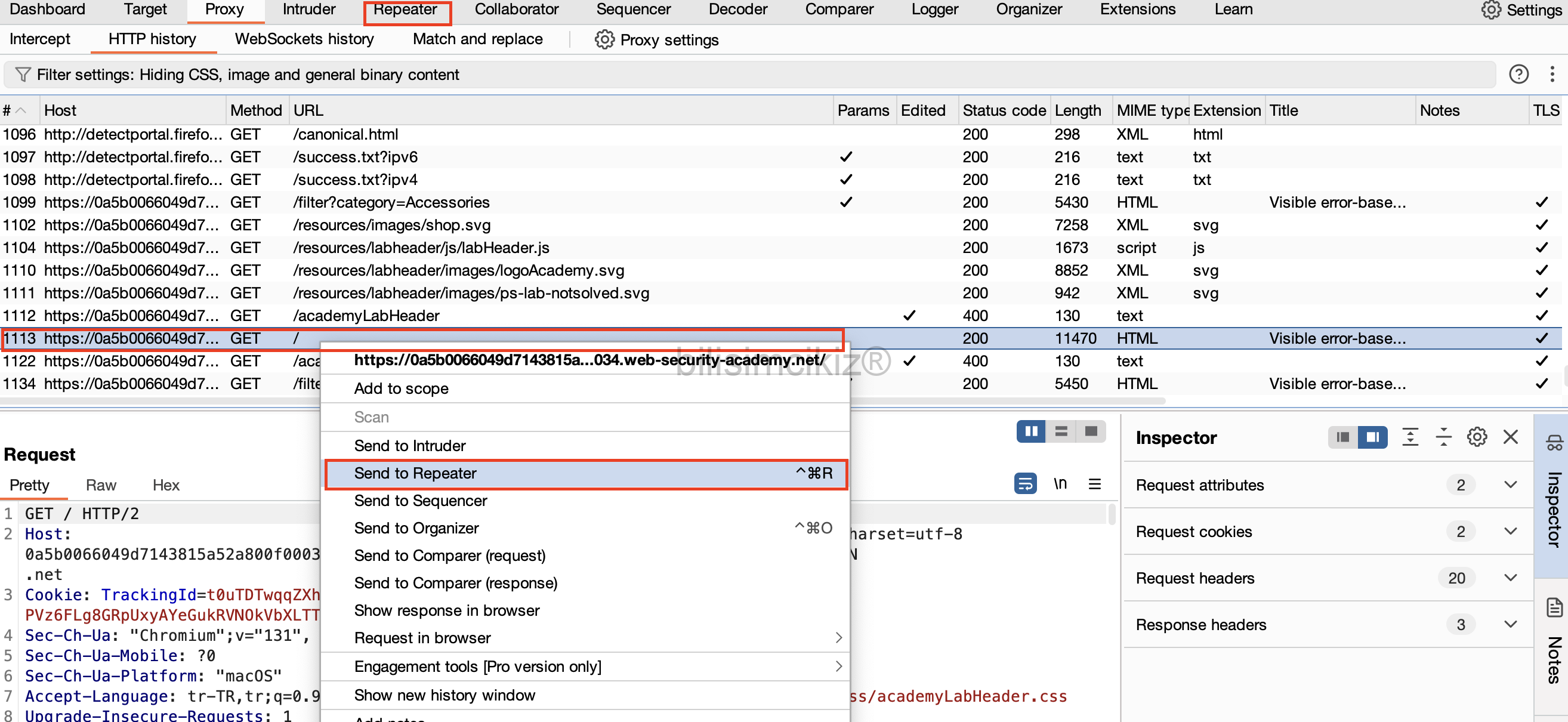This screenshot has height=722, width=1568.
Task: Switch to the side-by-side layout view button
Action: pyautogui.click(x=1030, y=431)
